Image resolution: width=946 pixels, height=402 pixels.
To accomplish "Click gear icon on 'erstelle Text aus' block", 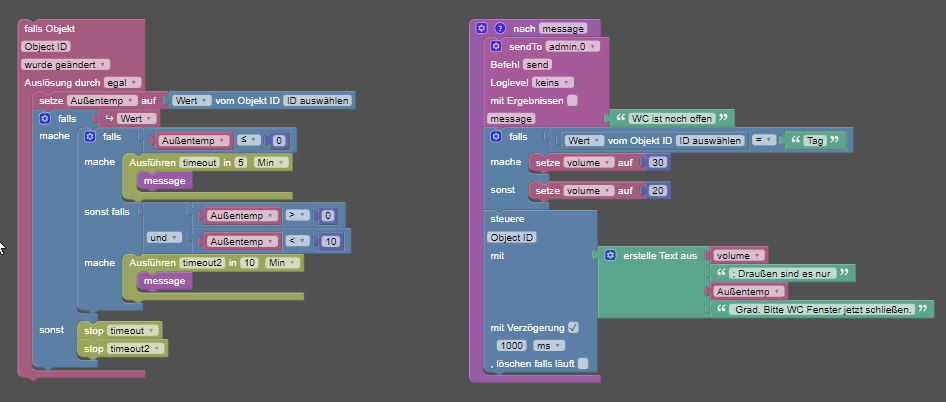I will point(610,255).
